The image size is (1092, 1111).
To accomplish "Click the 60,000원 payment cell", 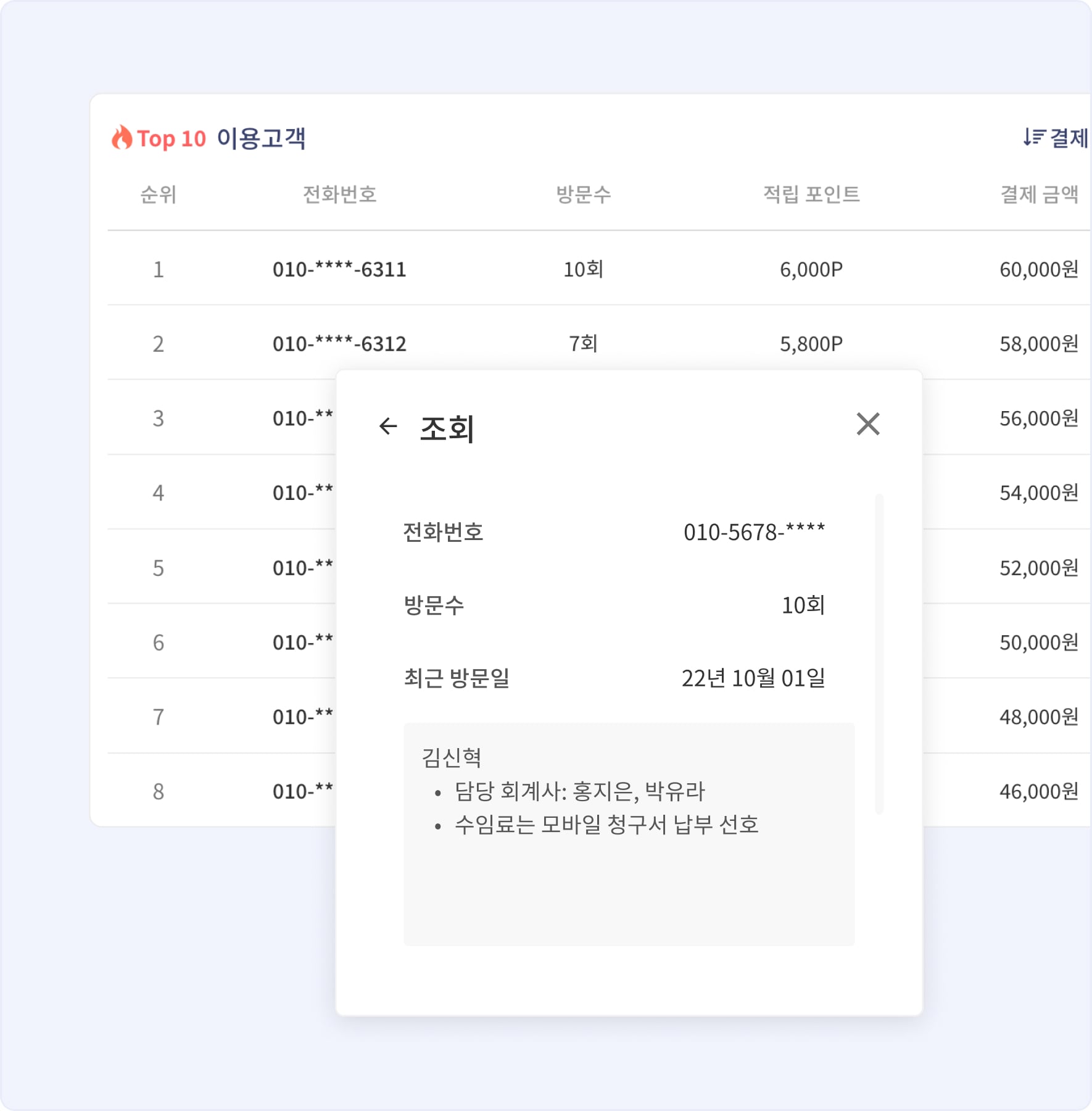I will tap(1039, 269).
